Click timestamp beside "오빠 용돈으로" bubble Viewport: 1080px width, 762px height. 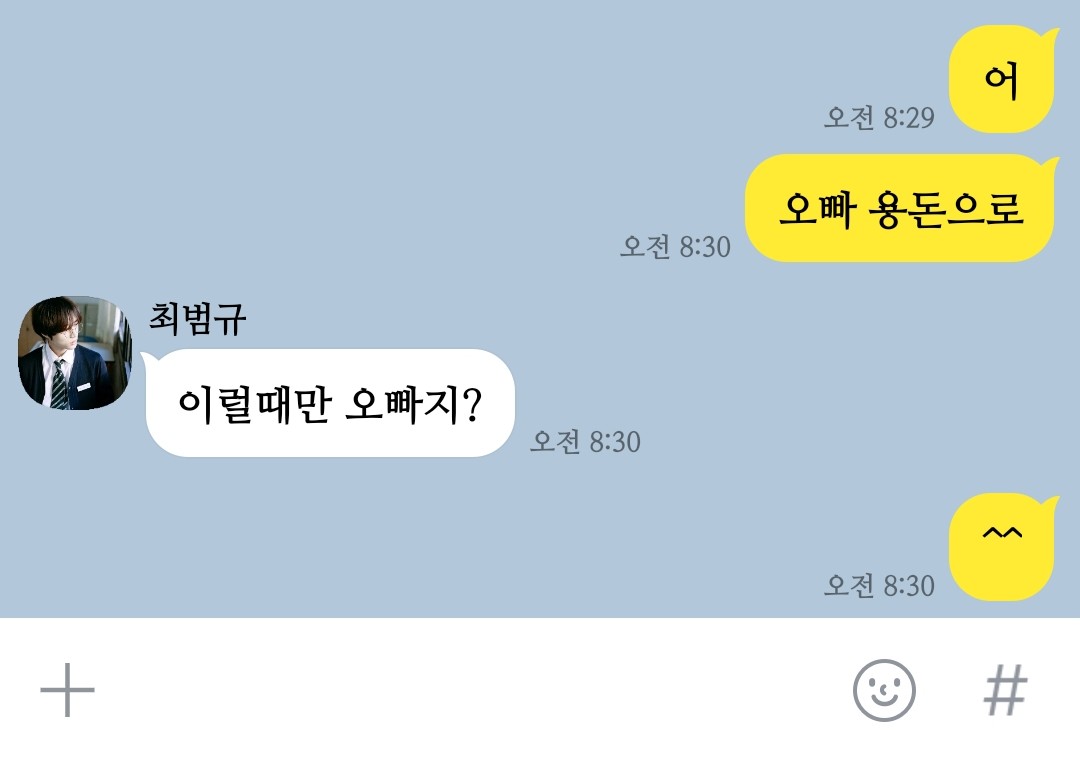[x=675, y=247]
